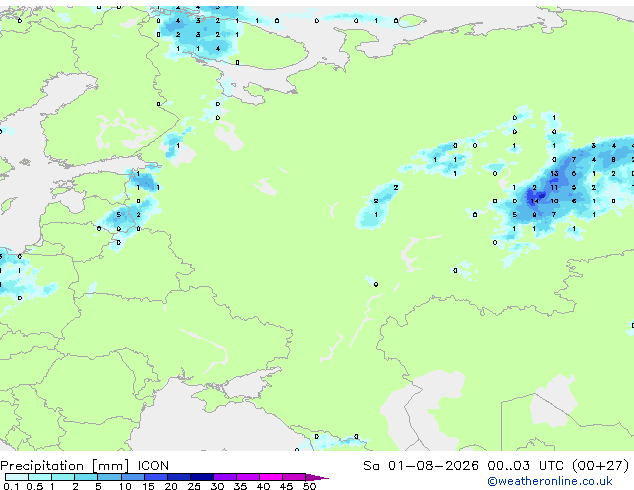
Task: Click the '13' precipitation value on the map
Action: pyautogui.click(x=554, y=173)
